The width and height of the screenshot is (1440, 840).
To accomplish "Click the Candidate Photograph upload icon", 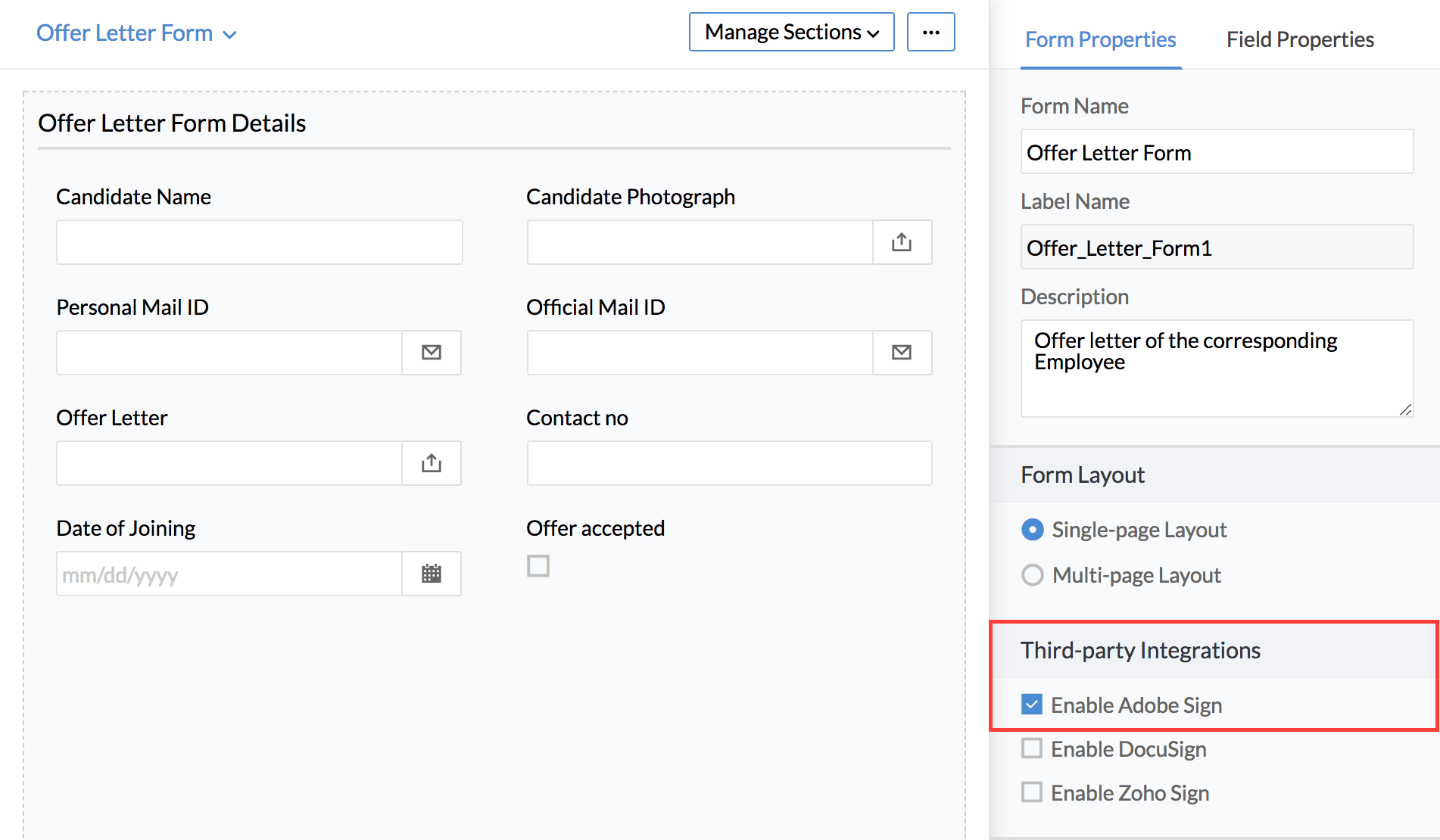I will click(x=902, y=242).
